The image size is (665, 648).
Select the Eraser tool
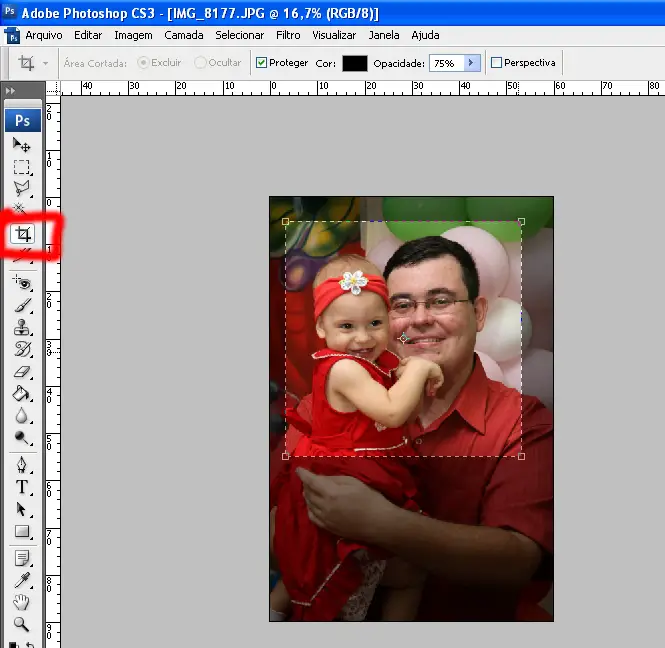pyautogui.click(x=22, y=372)
